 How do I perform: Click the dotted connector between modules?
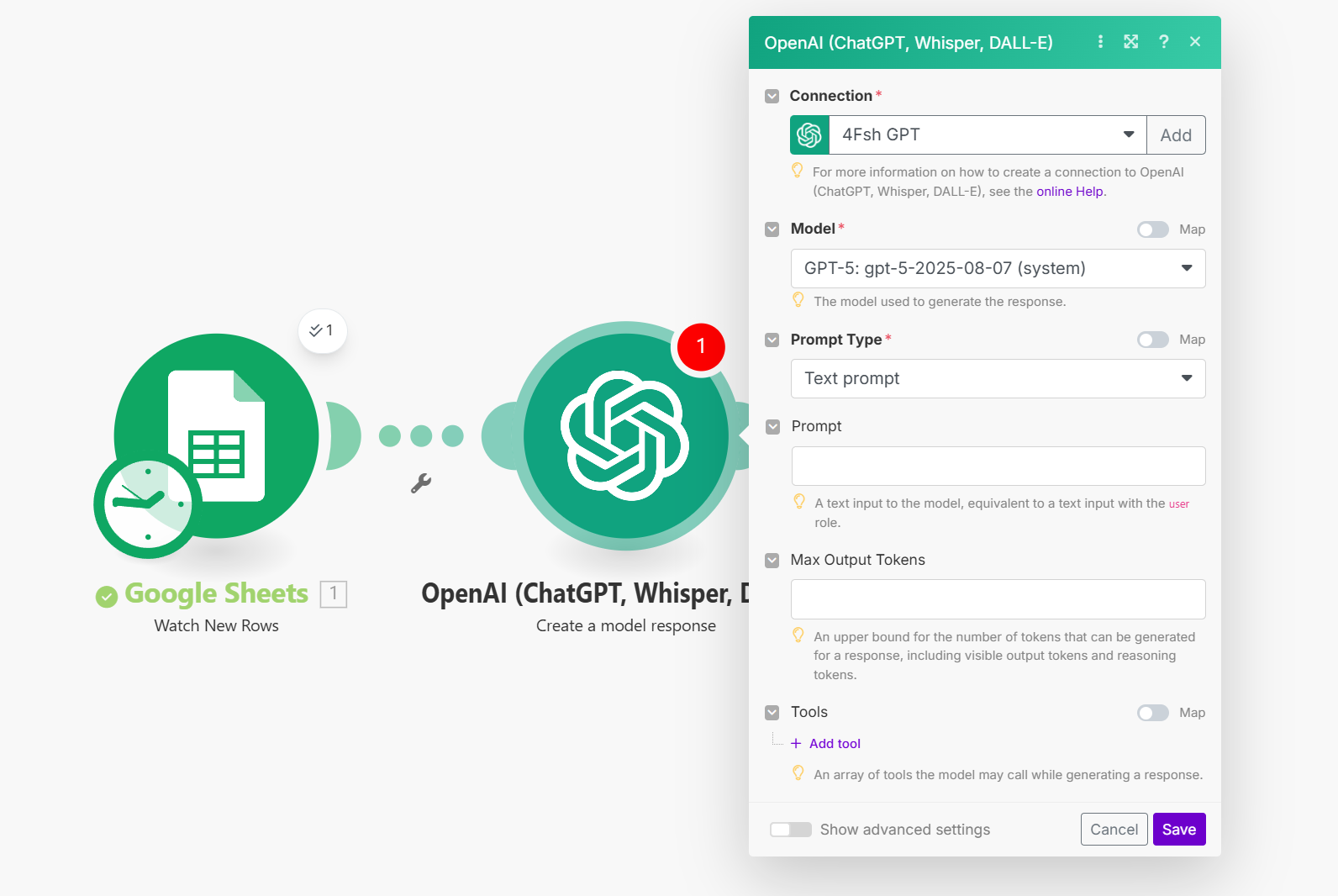click(421, 436)
